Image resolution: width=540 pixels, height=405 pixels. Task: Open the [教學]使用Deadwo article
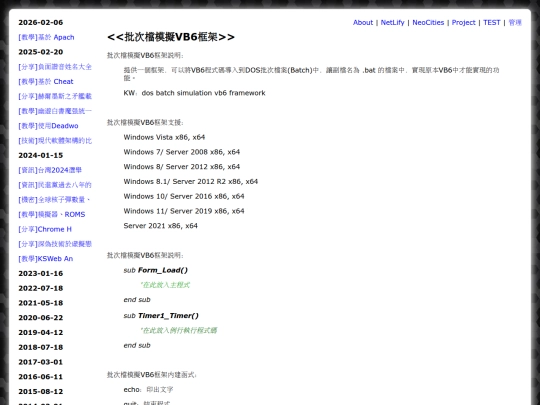[48, 126]
